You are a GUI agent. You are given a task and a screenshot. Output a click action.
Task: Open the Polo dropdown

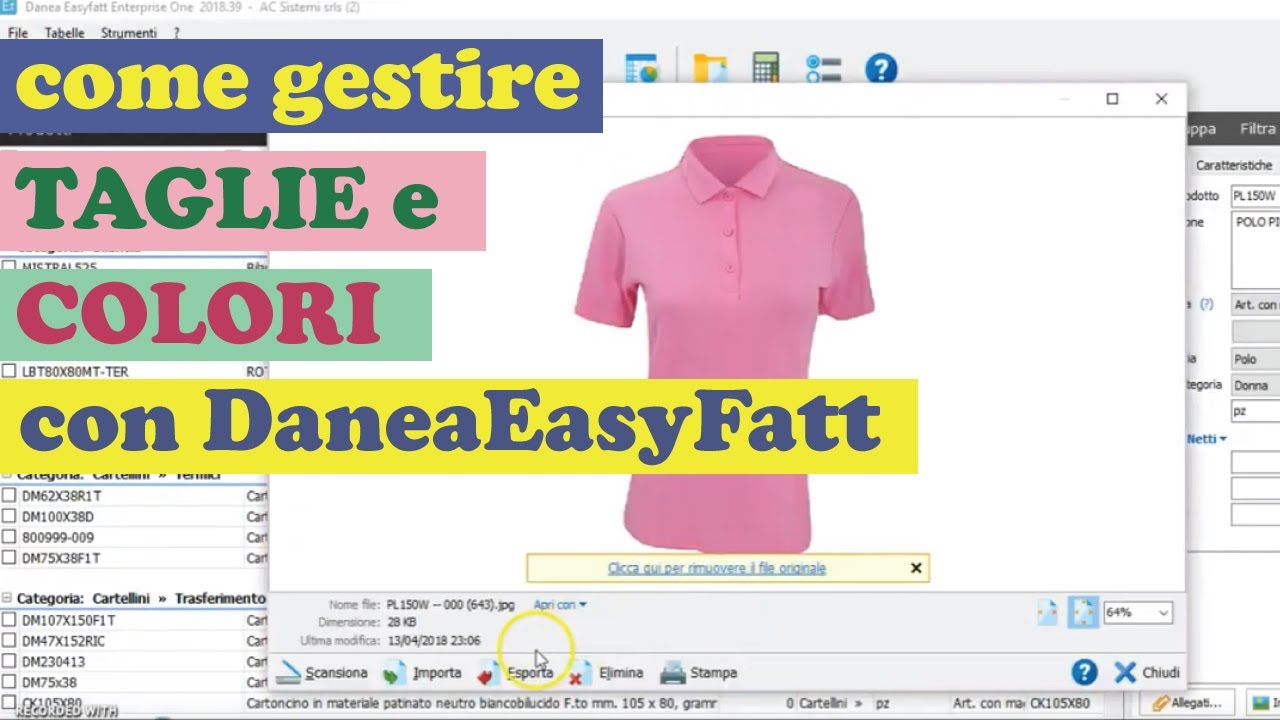pos(1255,359)
